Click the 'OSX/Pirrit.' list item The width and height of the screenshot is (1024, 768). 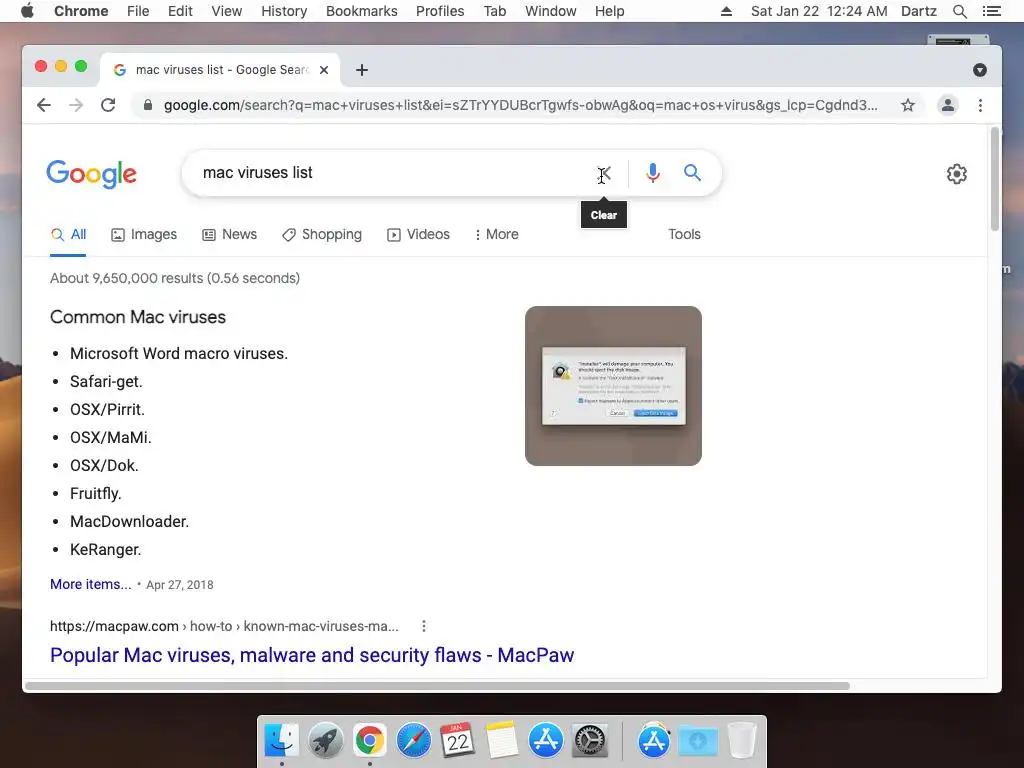pos(108,409)
